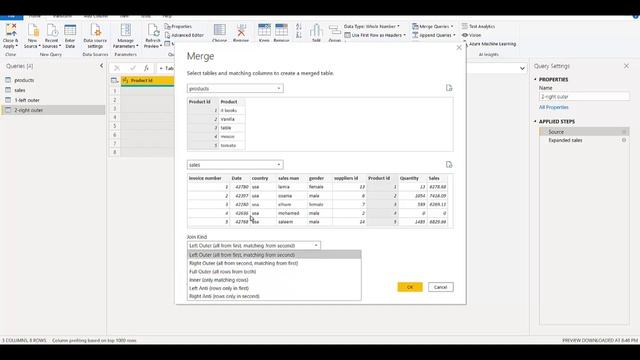Open the New Source icon
640x360 pixels.
tap(33, 30)
